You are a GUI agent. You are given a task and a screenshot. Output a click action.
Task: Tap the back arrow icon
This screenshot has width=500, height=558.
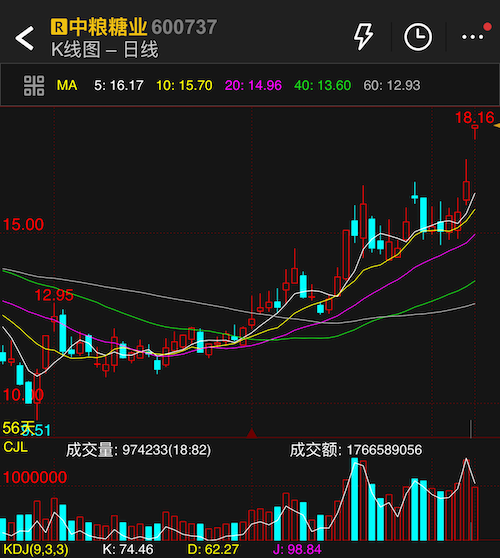[25, 38]
